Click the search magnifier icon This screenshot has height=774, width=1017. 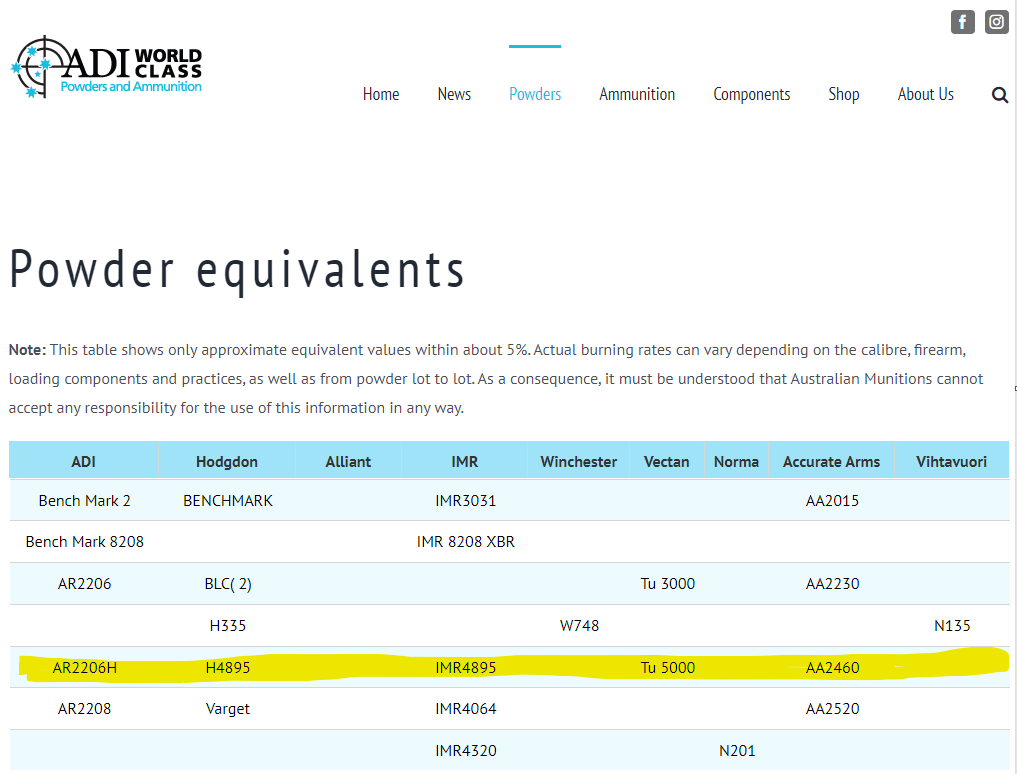[999, 95]
